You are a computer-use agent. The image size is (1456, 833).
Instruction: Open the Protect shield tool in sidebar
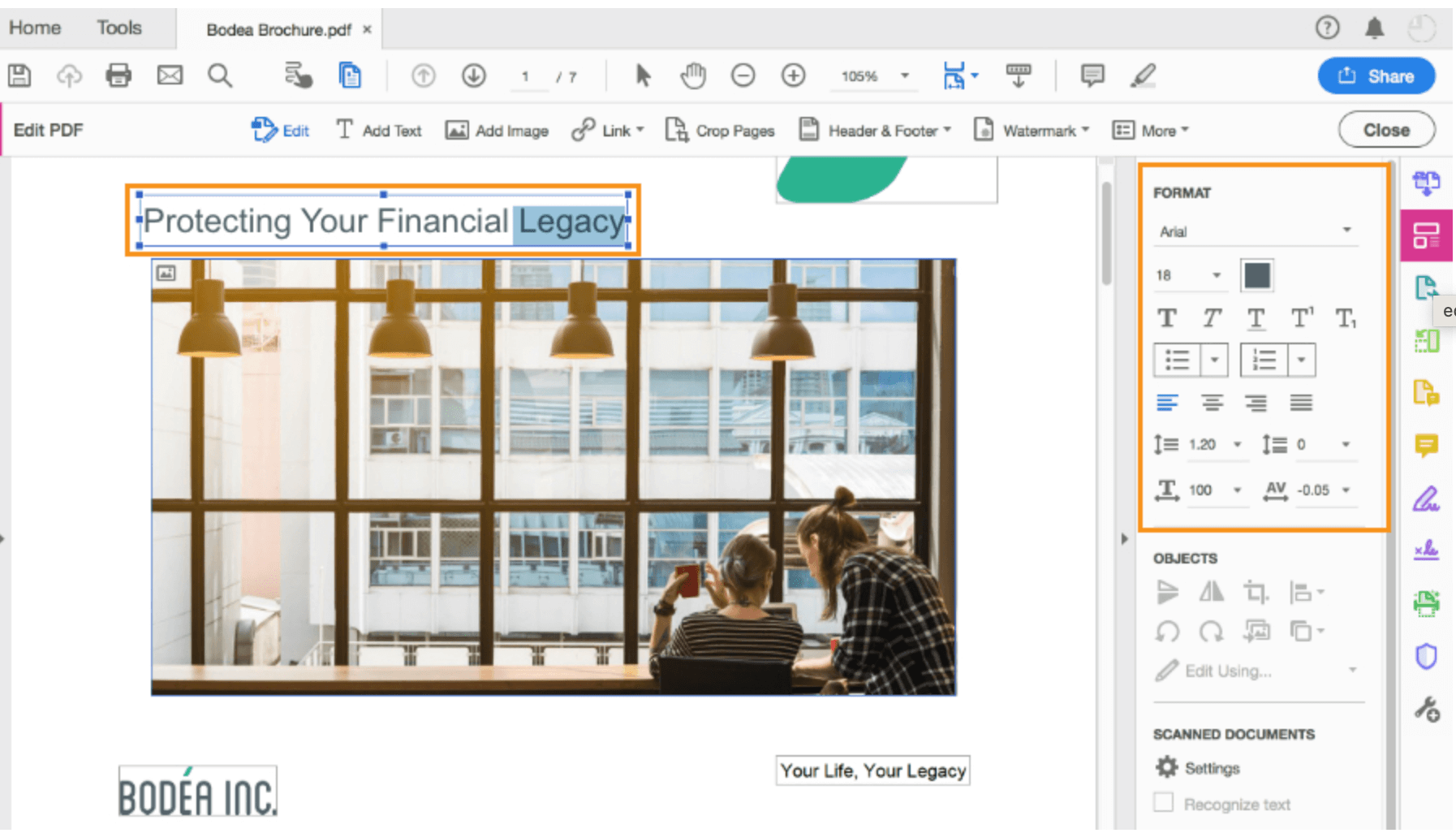point(1426,656)
